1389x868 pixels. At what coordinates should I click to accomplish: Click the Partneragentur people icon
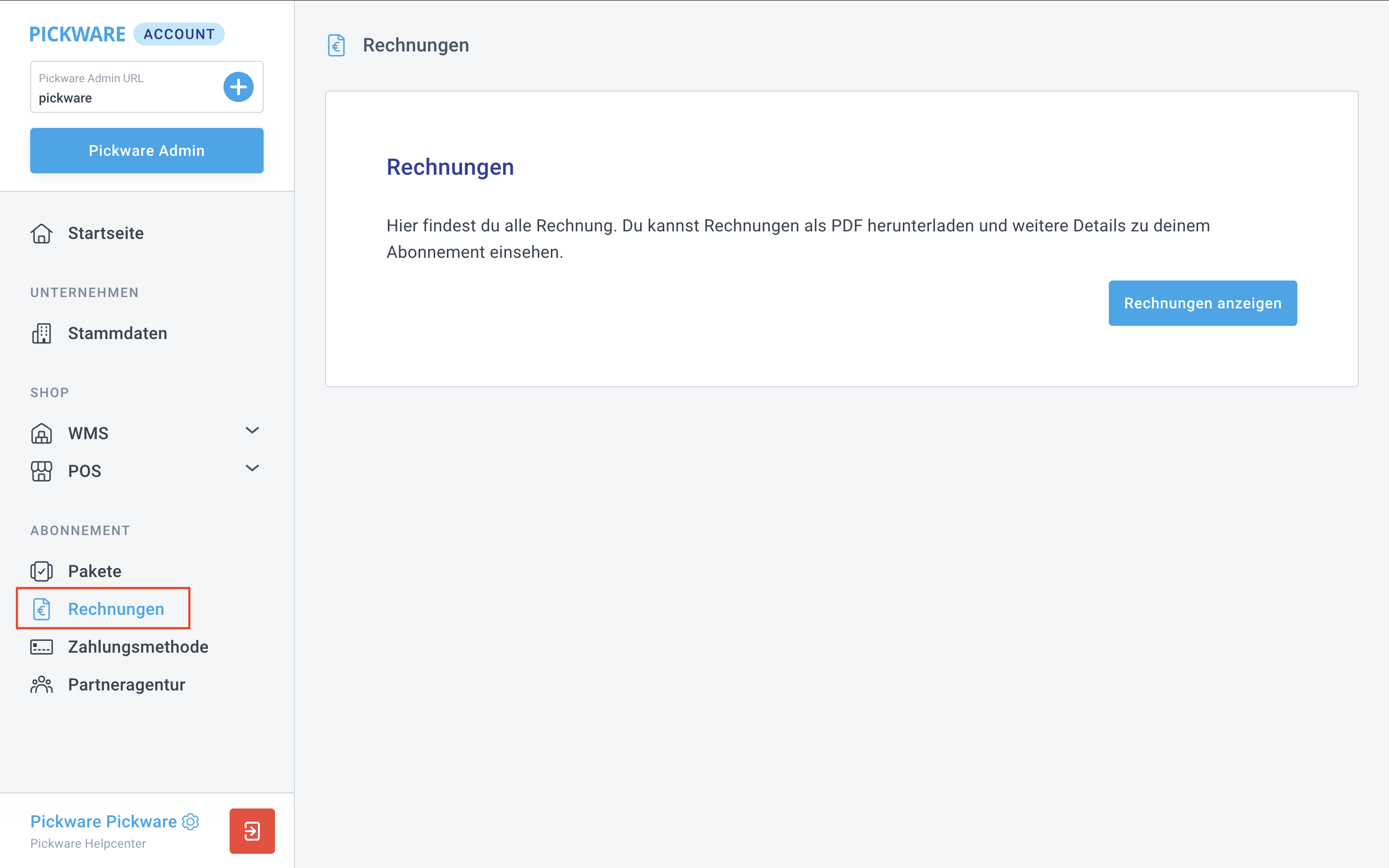tap(42, 684)
